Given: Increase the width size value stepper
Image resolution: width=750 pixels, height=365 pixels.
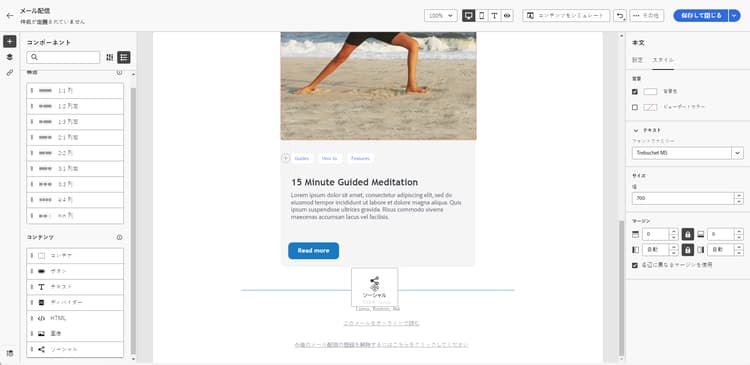Looking at the screenshot, I should click(x=739, y=196).
